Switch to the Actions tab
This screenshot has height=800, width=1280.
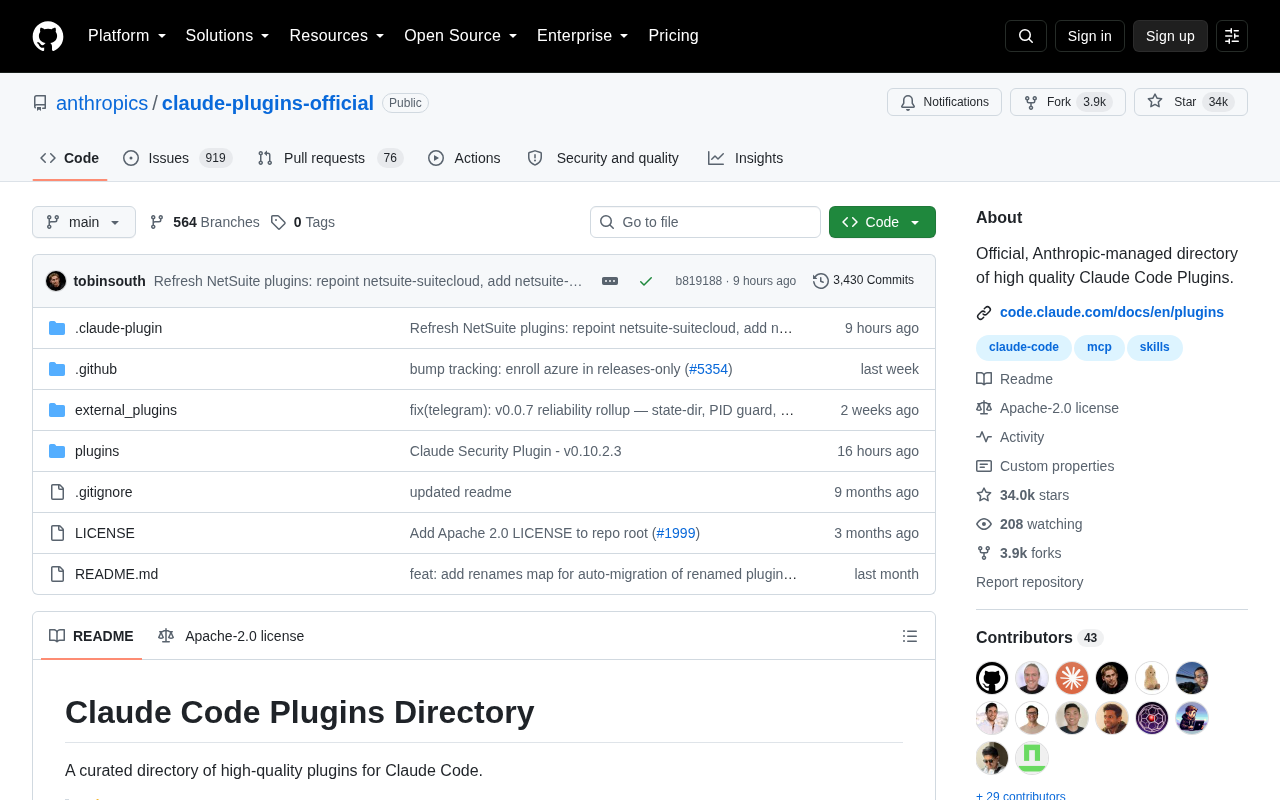tap(464, 158)
